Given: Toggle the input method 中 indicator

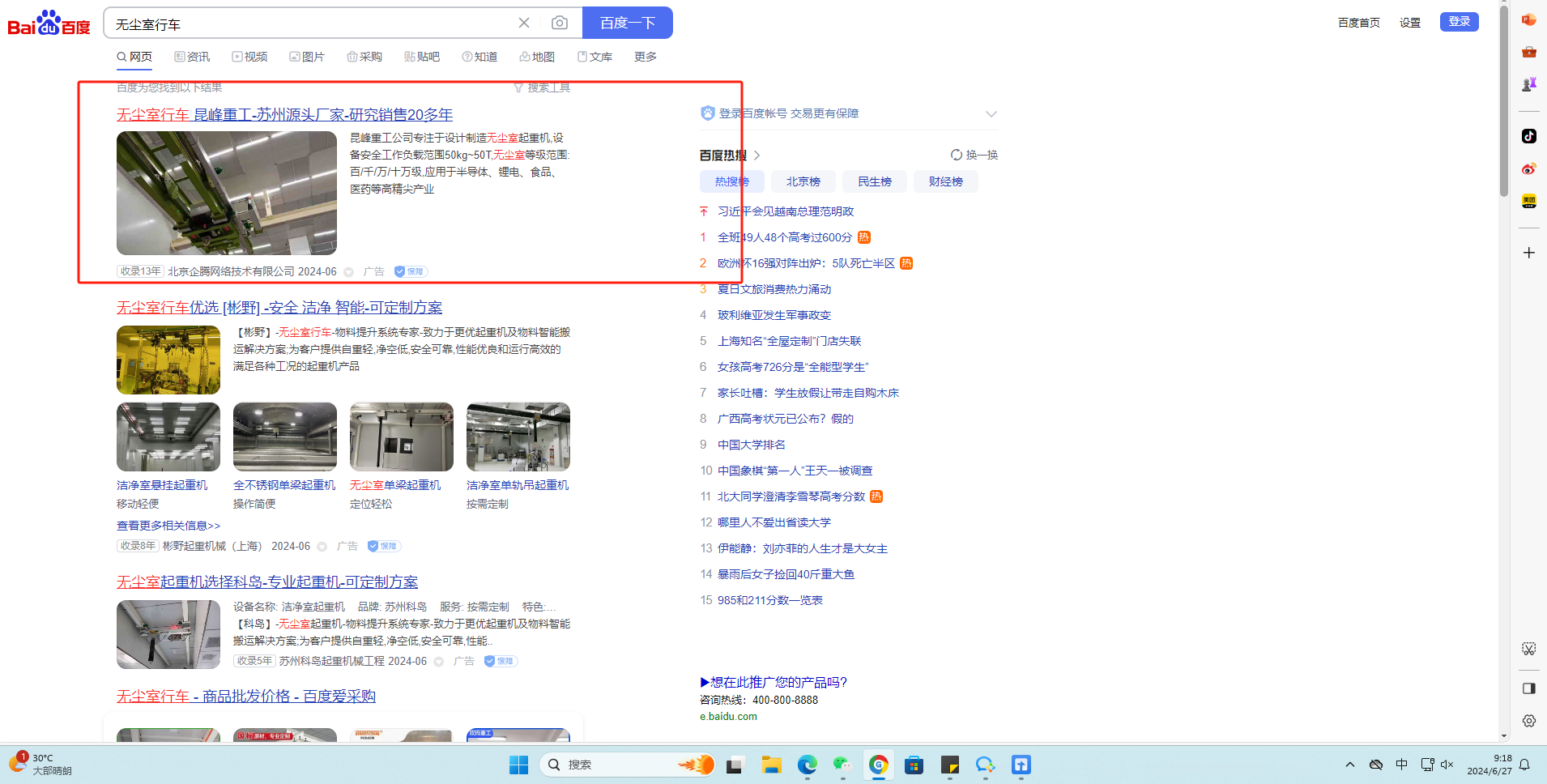Looking at the screenshot, I should click(x=1401, y=765).
